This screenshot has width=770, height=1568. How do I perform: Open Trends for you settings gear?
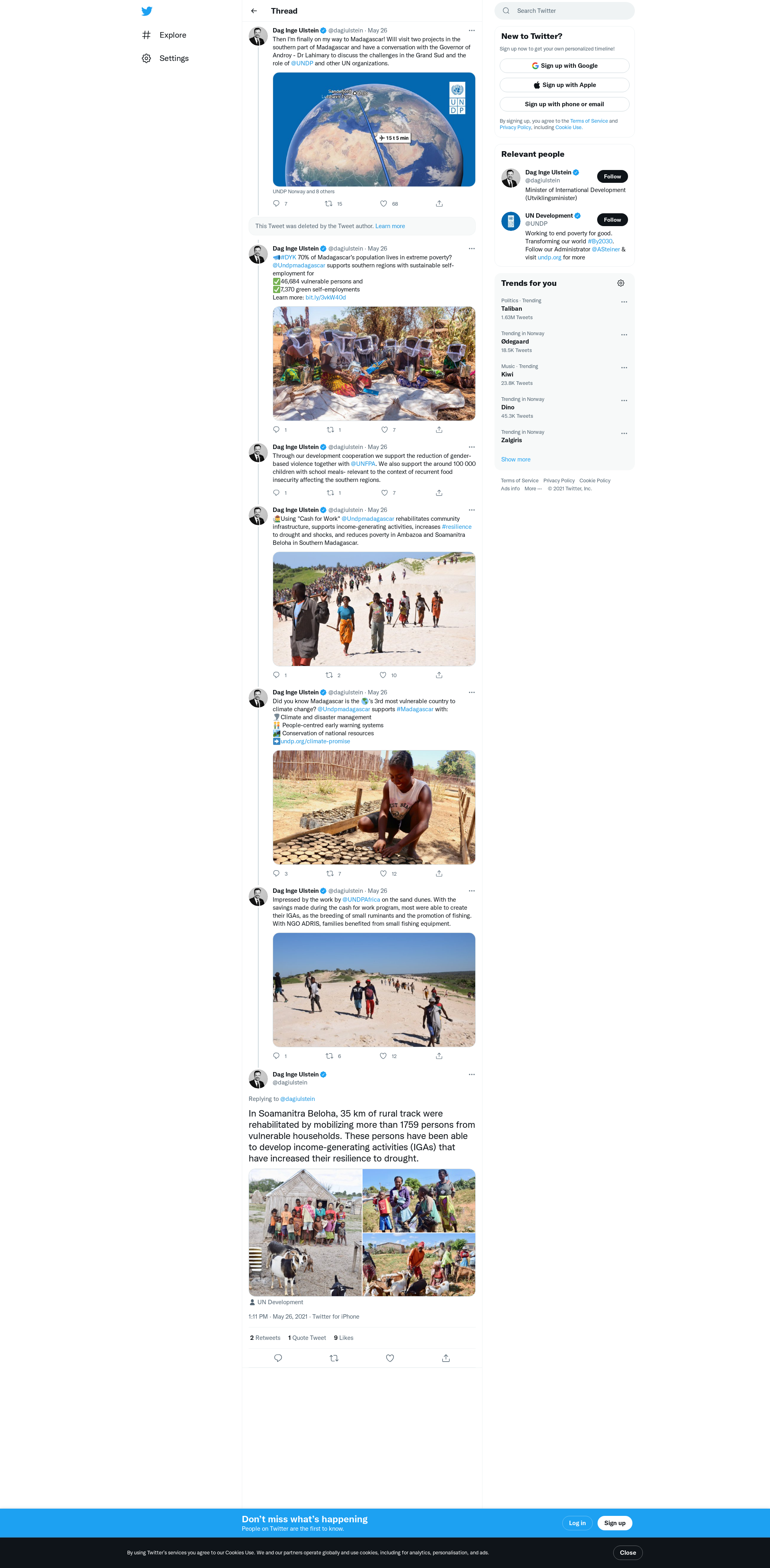coord(621,283)
